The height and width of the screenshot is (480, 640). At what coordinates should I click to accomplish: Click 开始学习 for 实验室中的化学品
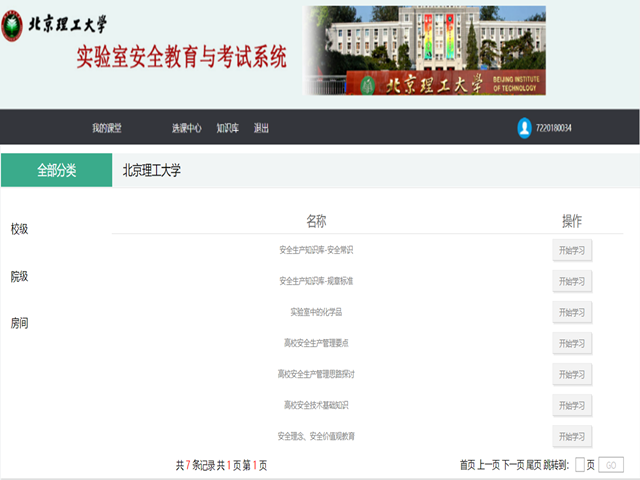pos(572,312)
